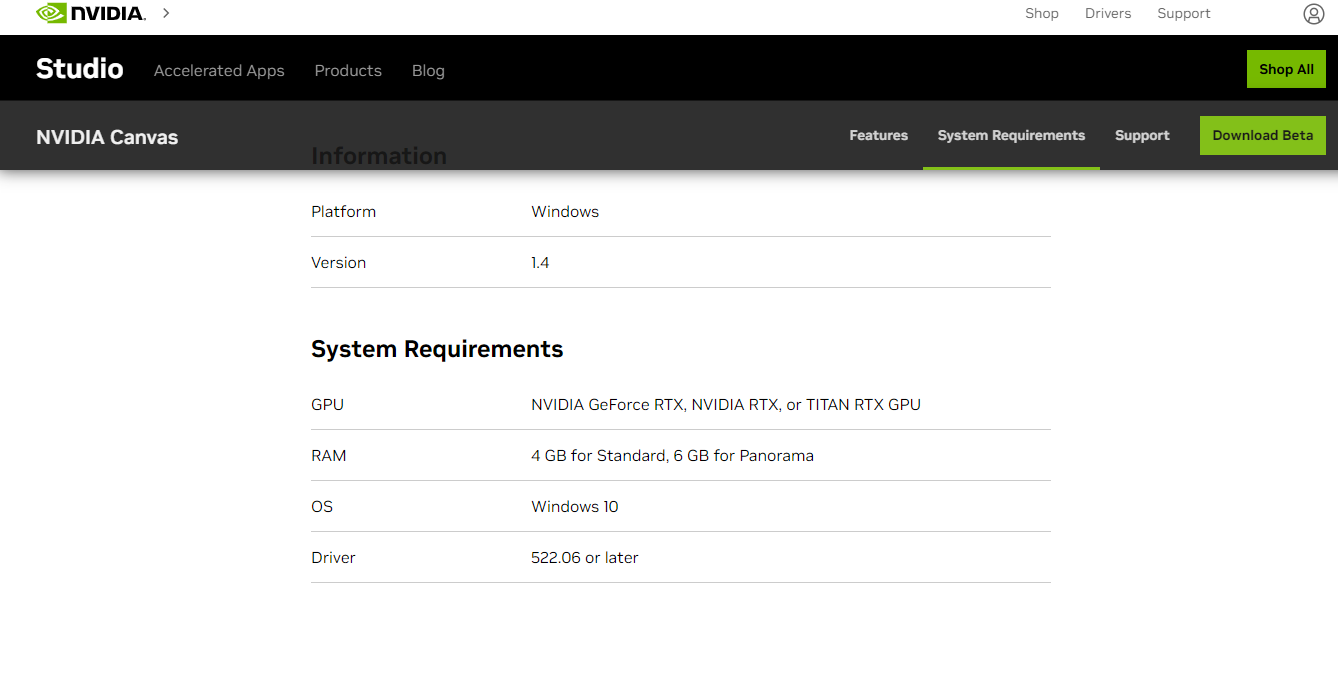The height and width of the screenshot is (680, 1338).
Task: Click the Download Beta button
Action: point(1262,136)
